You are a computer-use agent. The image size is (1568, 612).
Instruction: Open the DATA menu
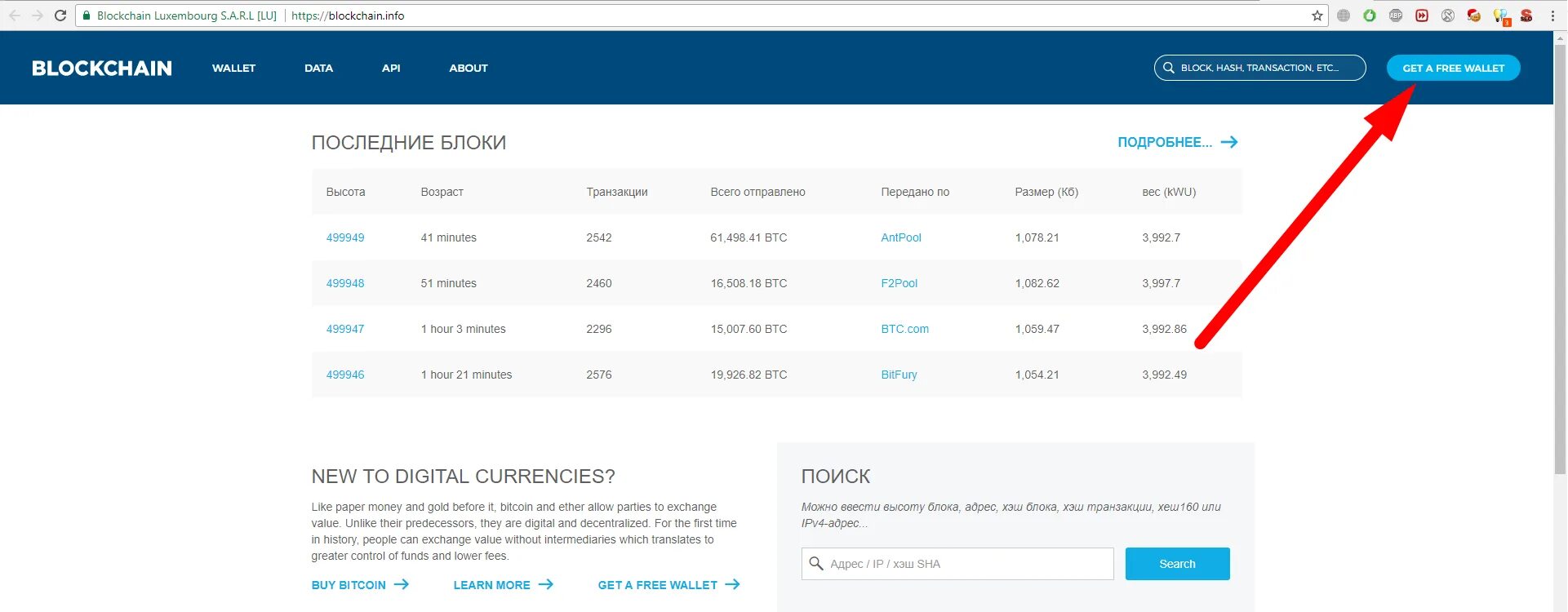coord(318,68)
